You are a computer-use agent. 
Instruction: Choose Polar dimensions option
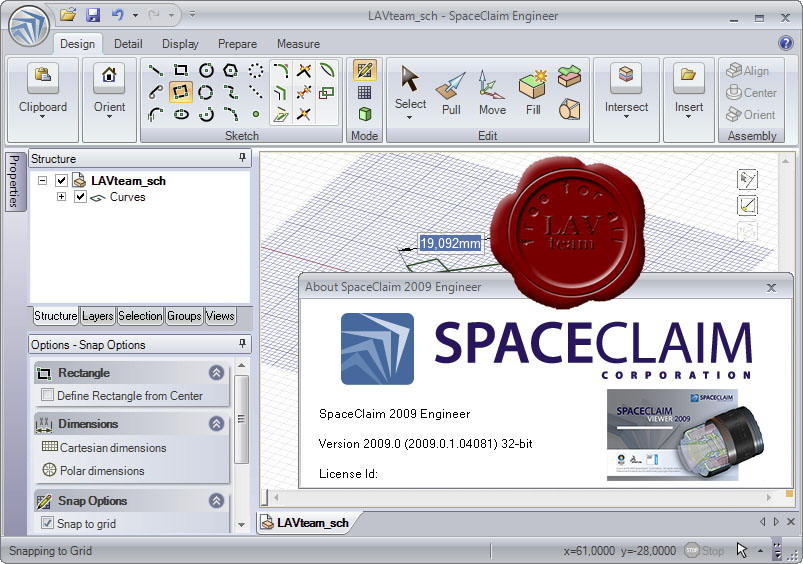click(x=93, y=470)
